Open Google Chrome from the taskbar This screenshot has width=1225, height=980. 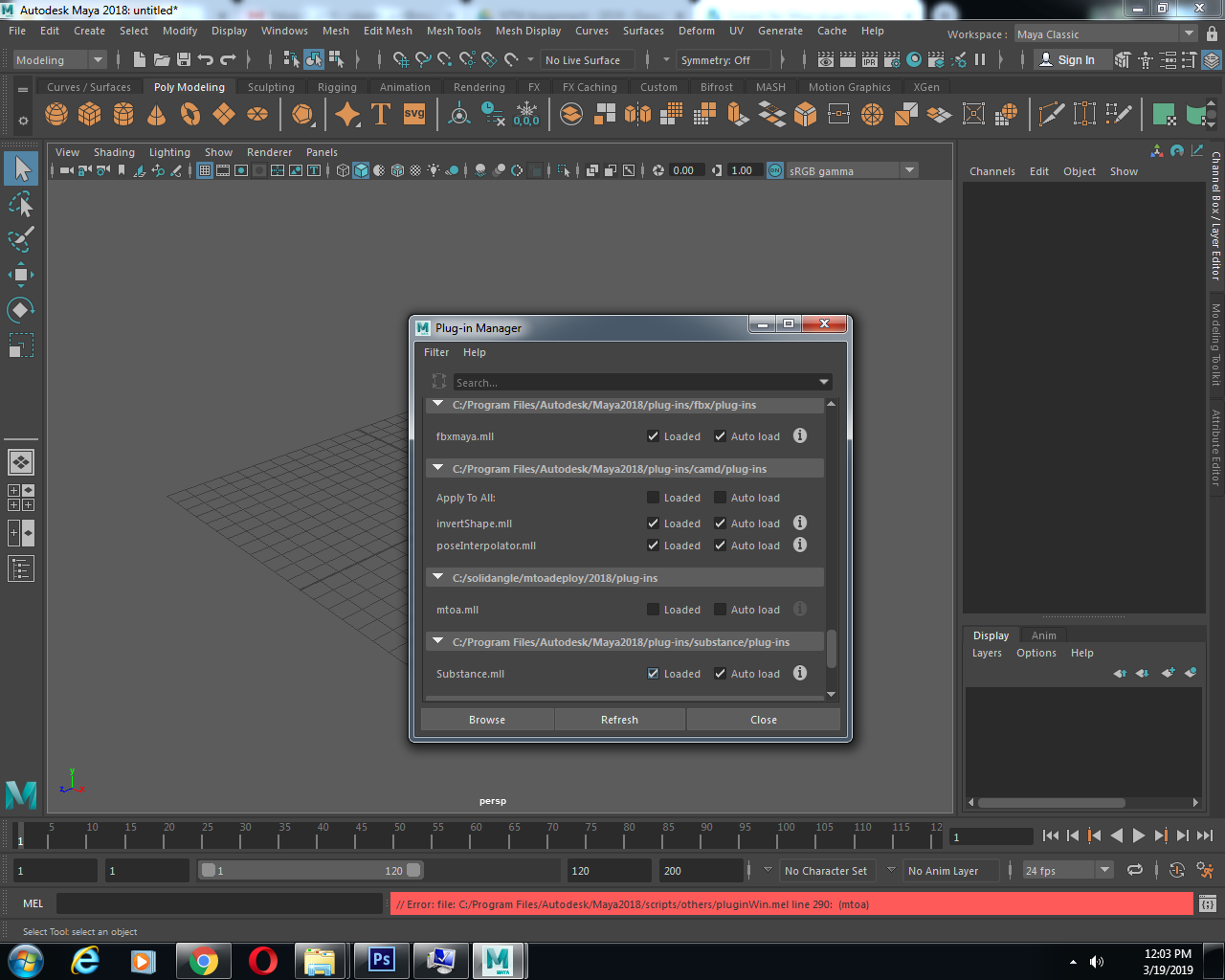pyautogui.click(x=203, y=960)
